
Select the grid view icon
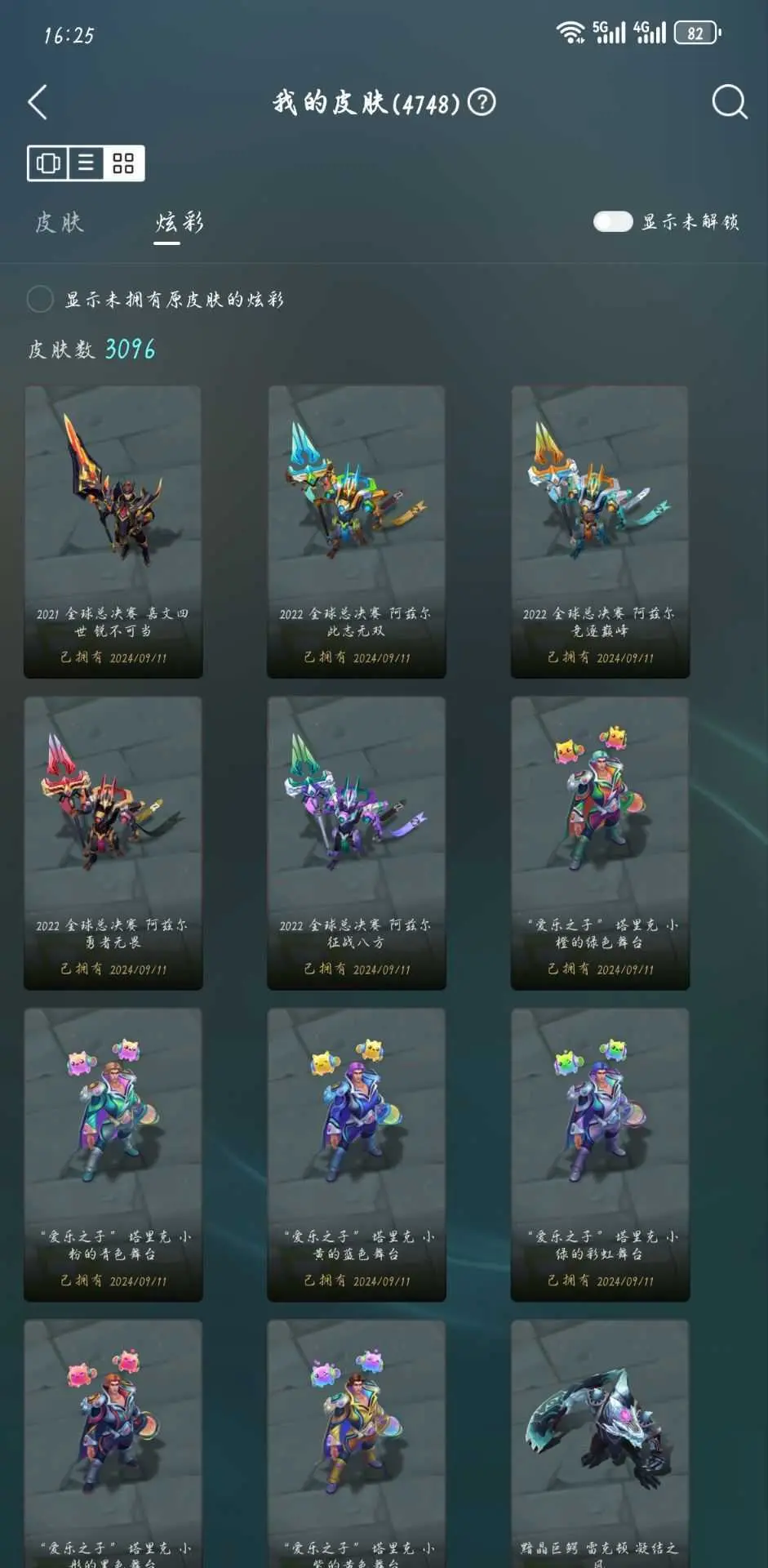[123, 163]
